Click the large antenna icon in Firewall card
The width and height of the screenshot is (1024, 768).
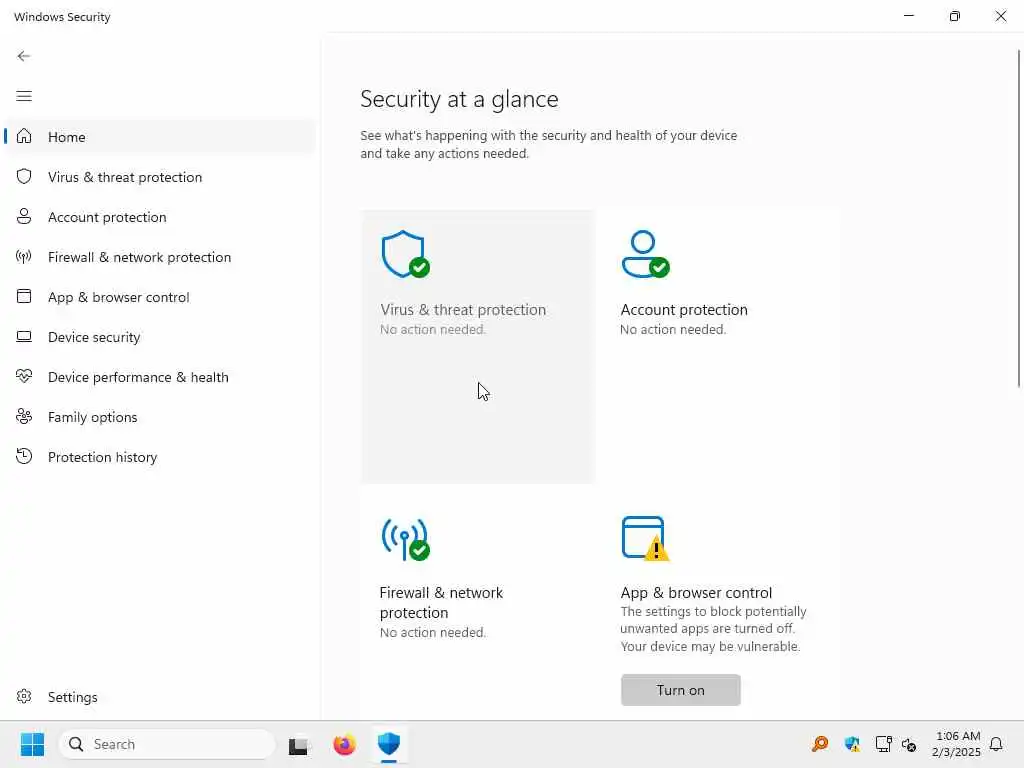coord(406,539)
